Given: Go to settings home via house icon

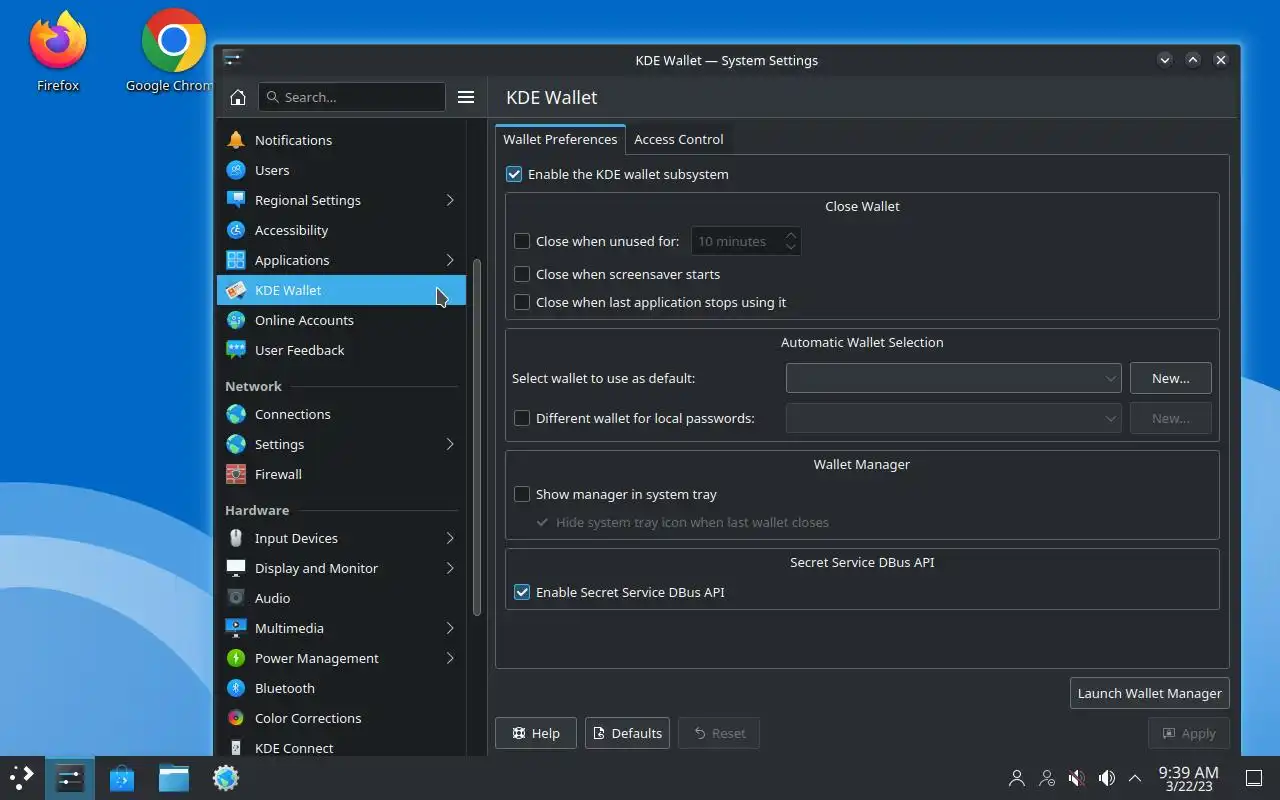Looking at the screenshot, I should tap(238, 97).
